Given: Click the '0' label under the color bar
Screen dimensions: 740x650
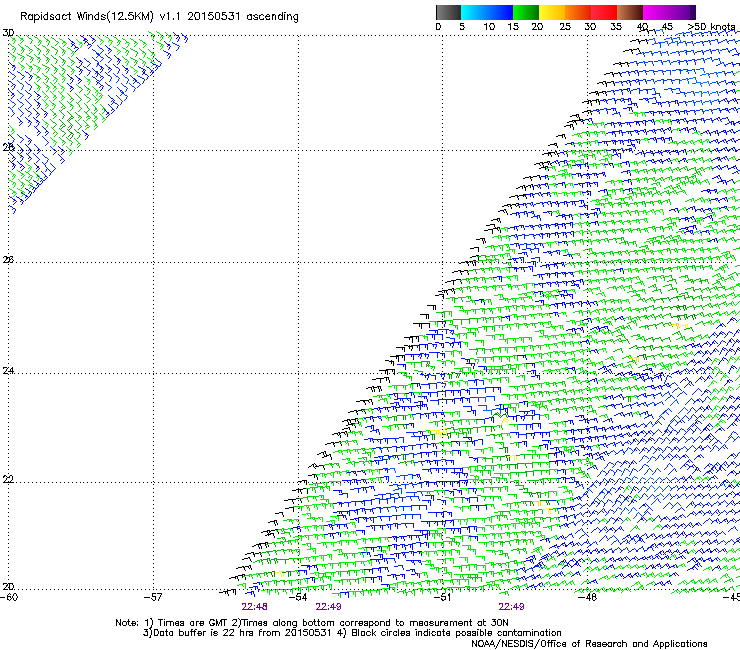Looking at the screenshot, I should [x=438, y=27].
